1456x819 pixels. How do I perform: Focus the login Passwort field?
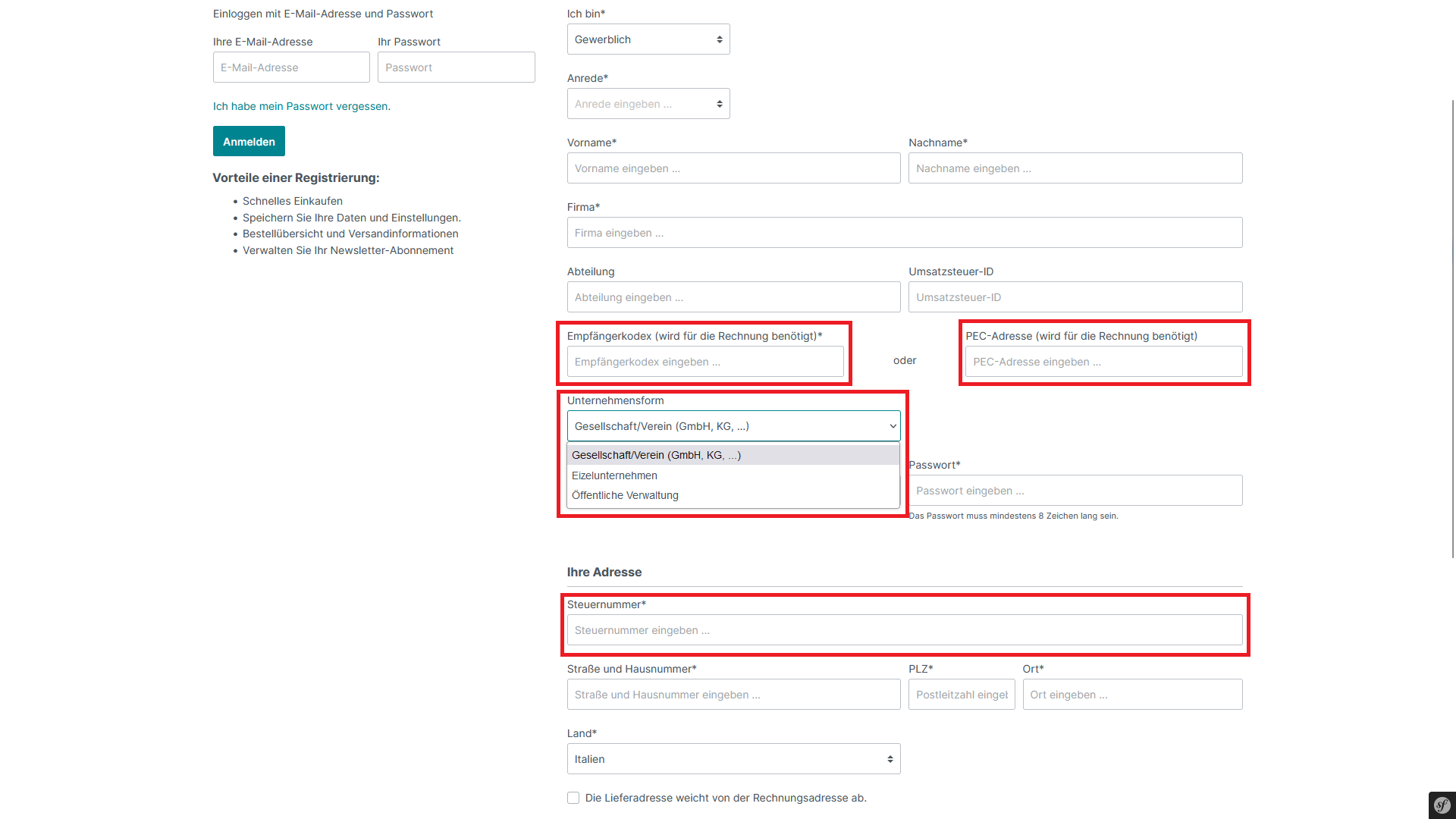coord(457,67)
